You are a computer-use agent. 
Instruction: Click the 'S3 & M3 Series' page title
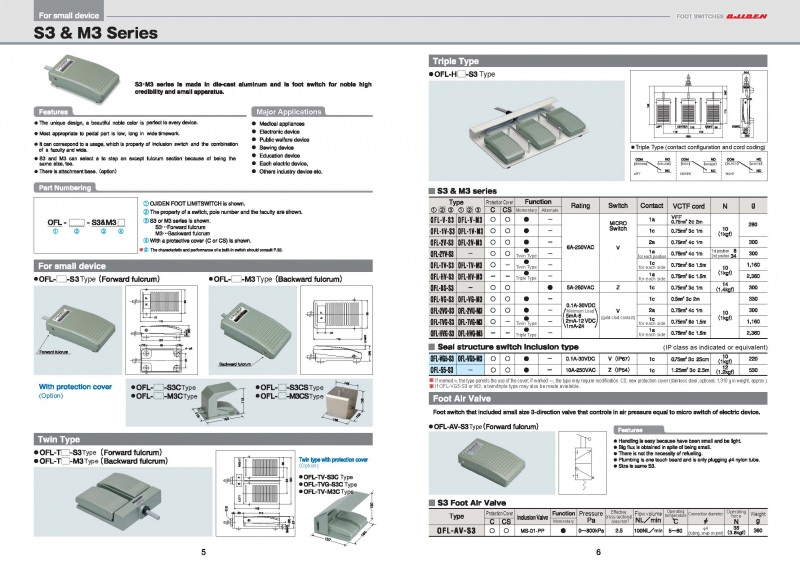pos(96,33)
